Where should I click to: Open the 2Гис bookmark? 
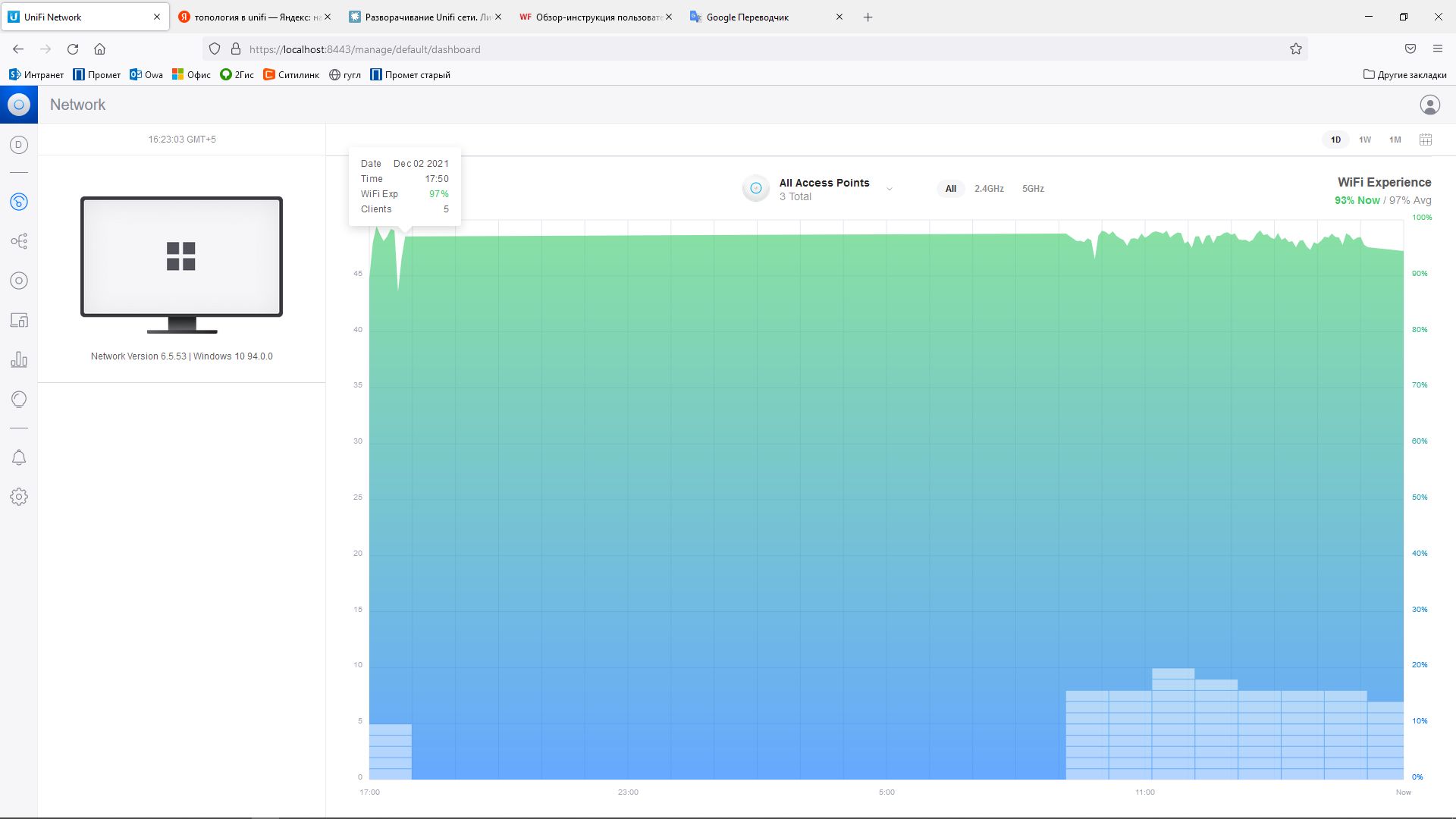[237, 74]
